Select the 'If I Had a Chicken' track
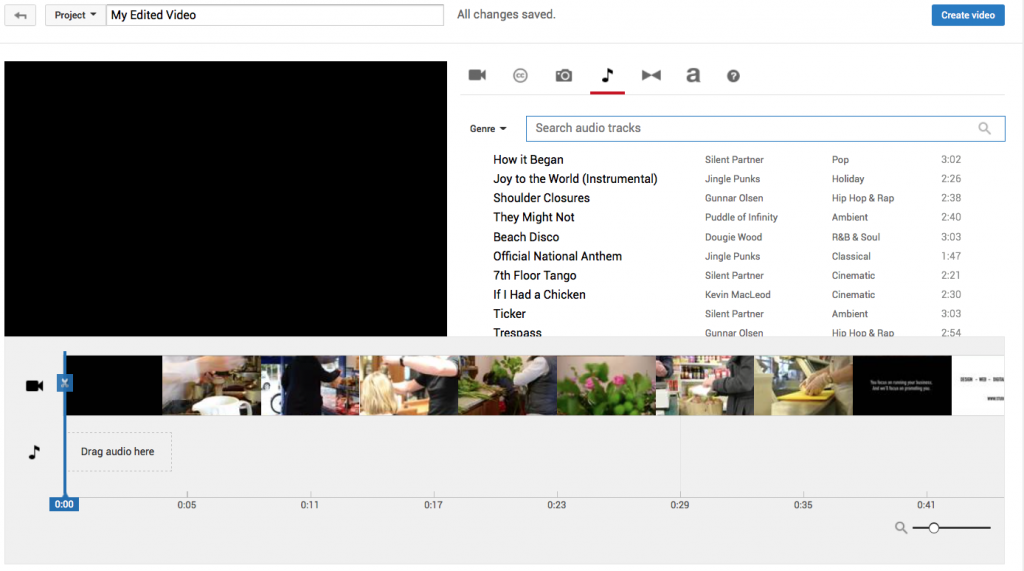Viewport: 1024px width, 571px height. click(539, 295)
